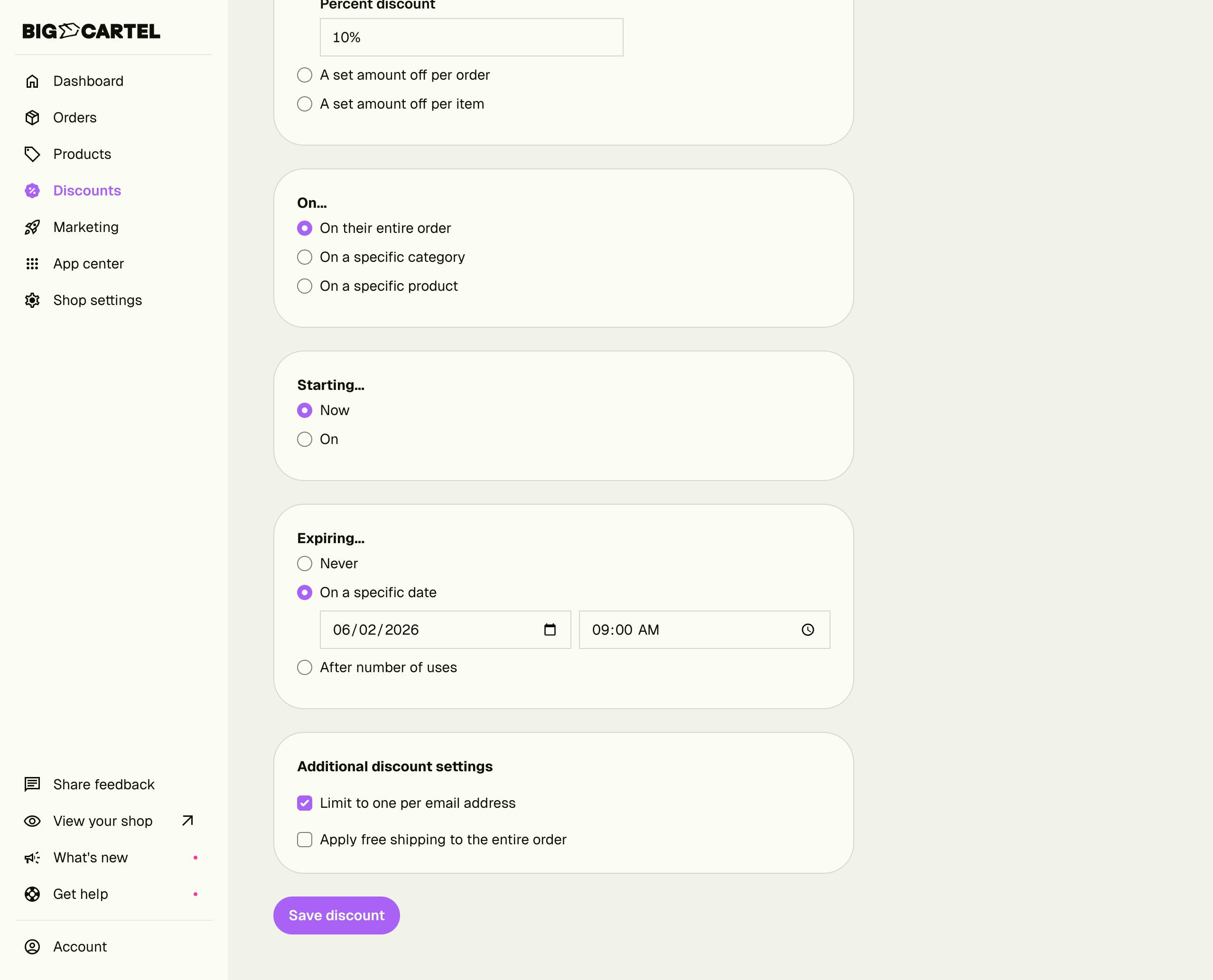Select On a specific category option
The width and height of the screenshot is (1213, 980).
tap(304, 257)
